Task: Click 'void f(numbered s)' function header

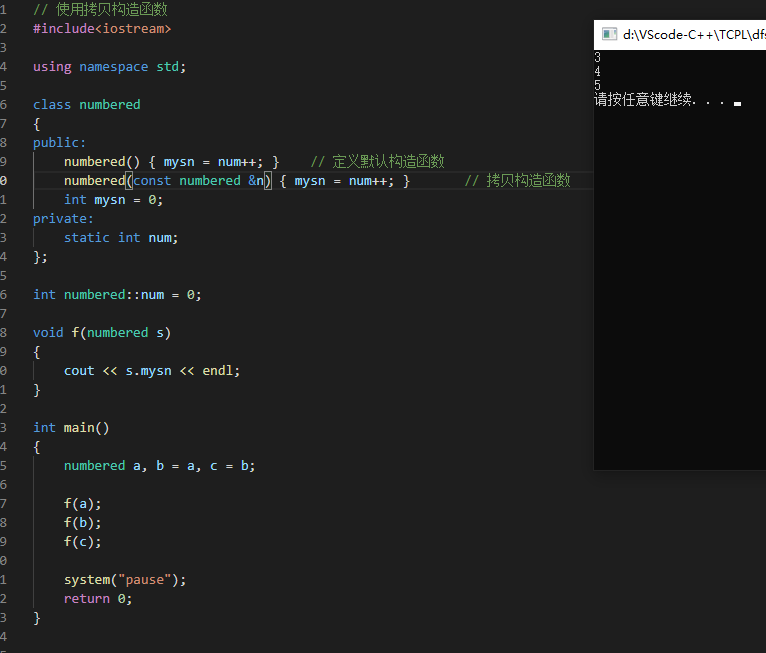Action: [x=102, y=333]
